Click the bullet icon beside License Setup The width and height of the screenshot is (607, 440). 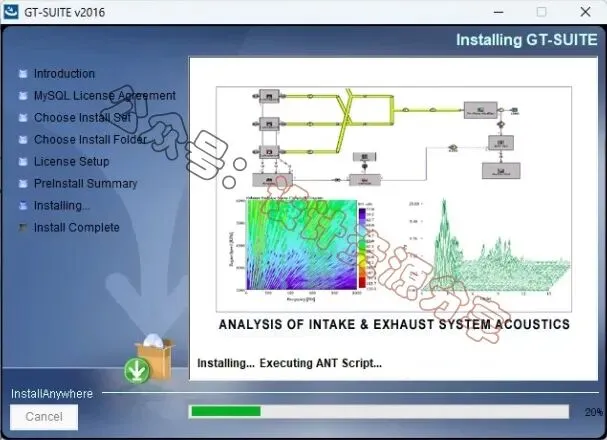tap(23, 162)
